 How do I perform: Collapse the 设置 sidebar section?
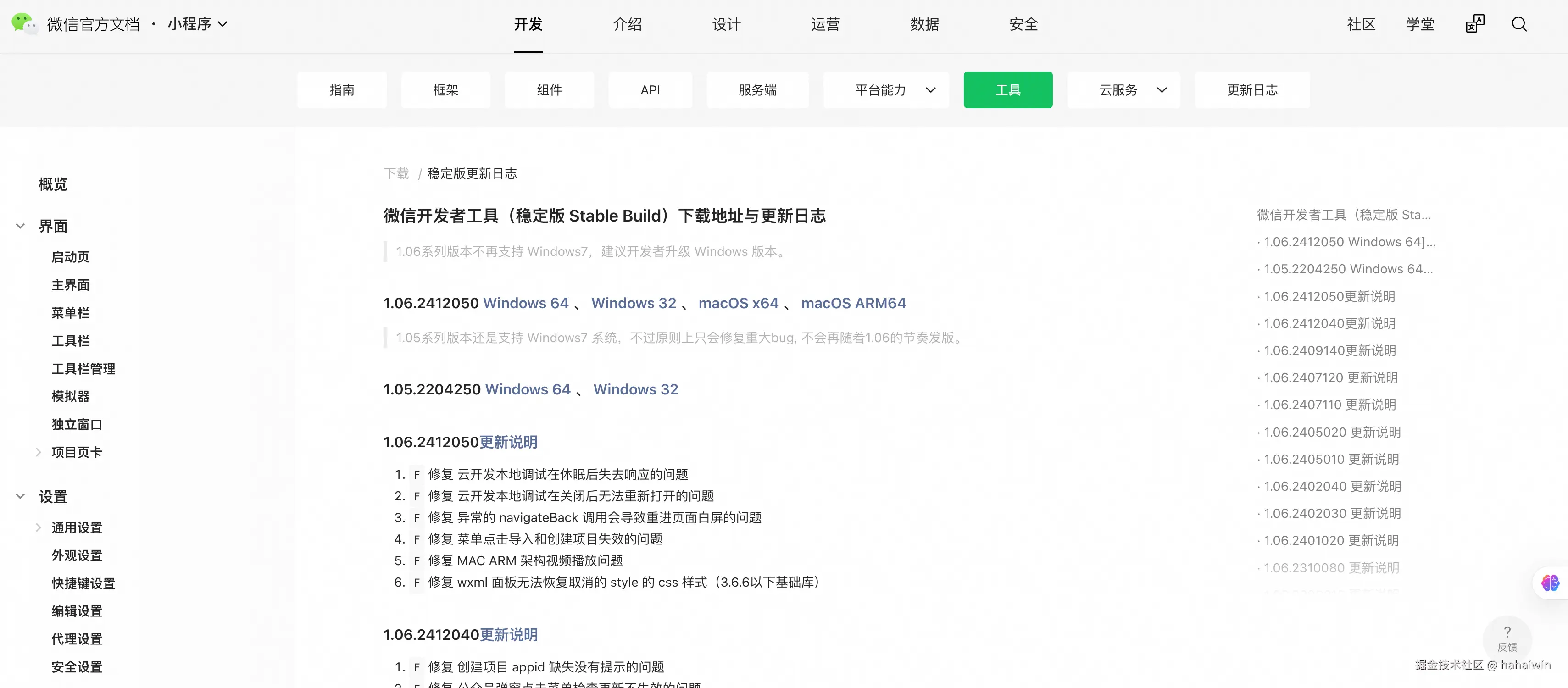tap(20, 497)
